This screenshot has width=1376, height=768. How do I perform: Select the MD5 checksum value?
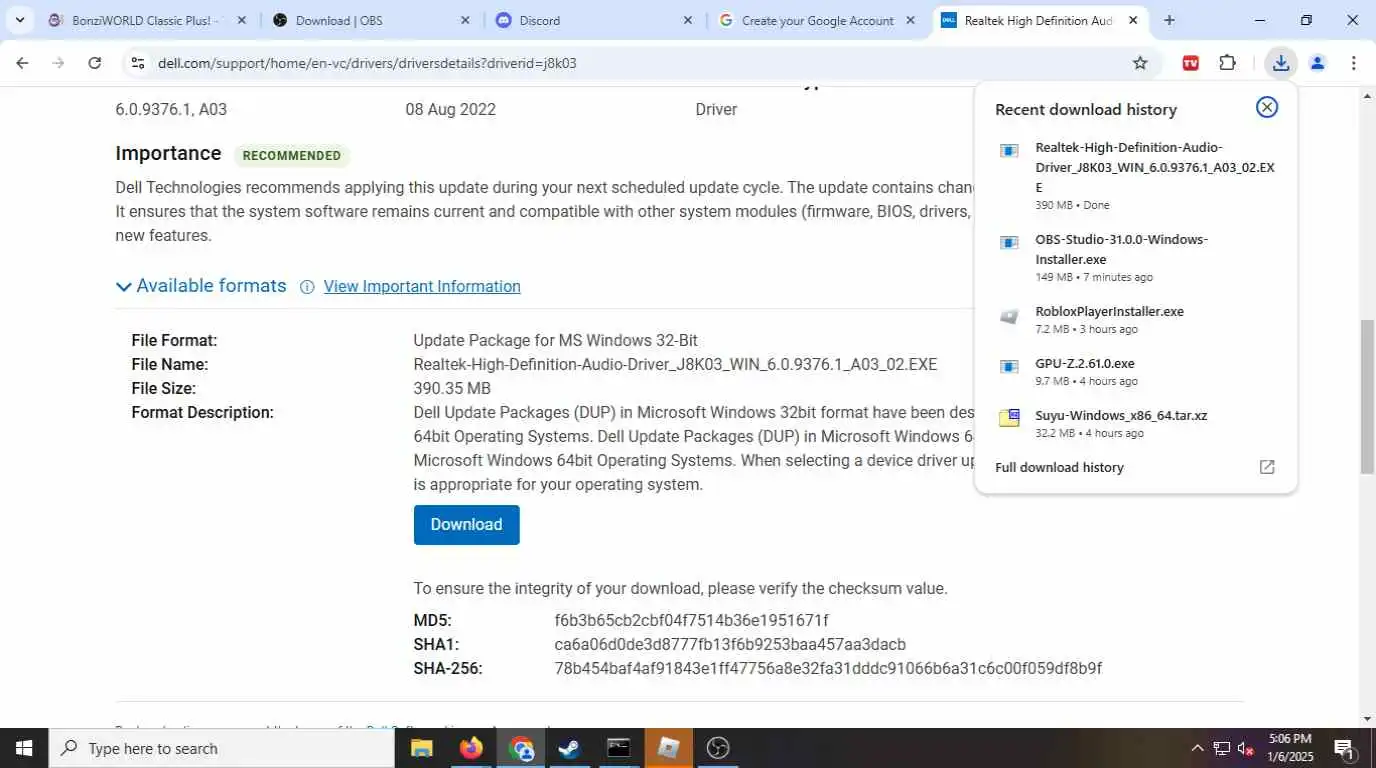[x=691, y=621]
